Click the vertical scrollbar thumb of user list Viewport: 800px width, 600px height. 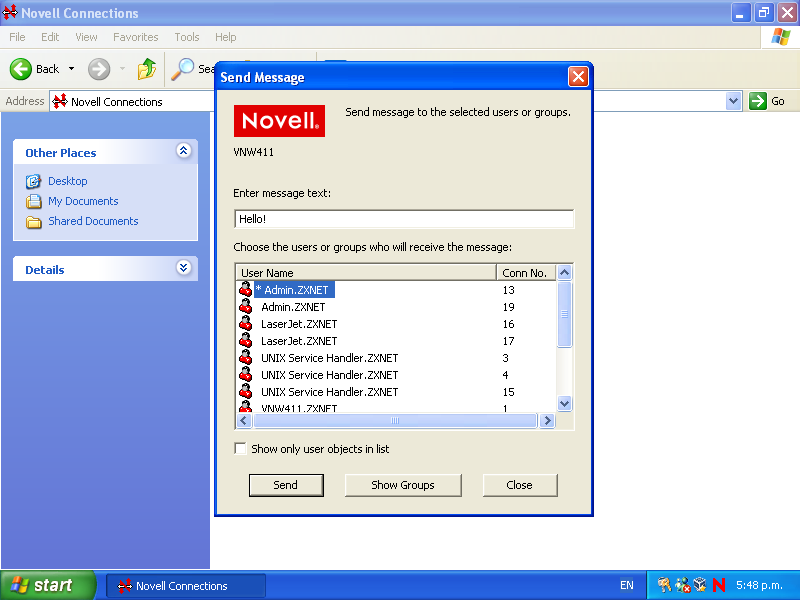point(564,314)
